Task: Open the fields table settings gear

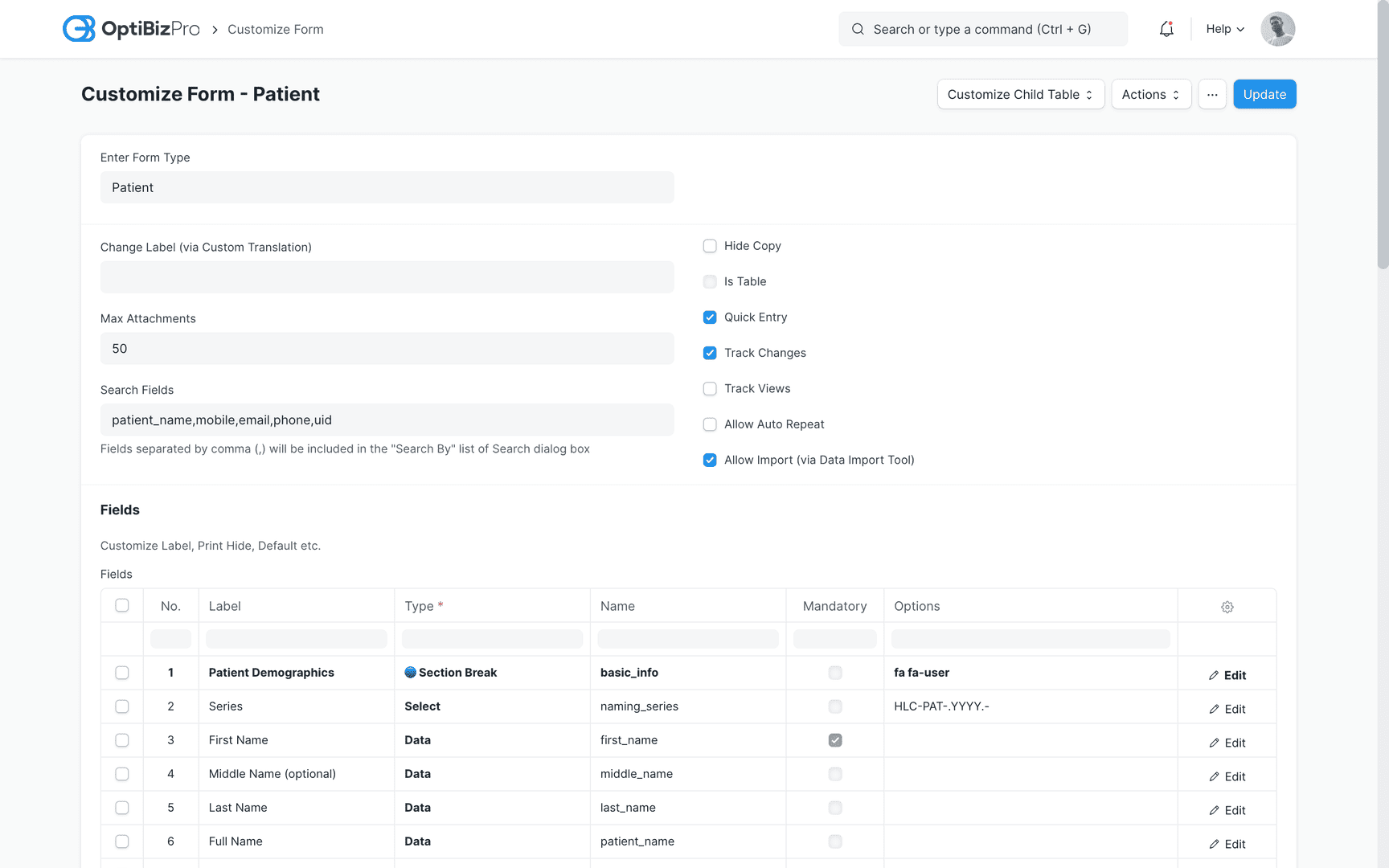Action: 1227,607
